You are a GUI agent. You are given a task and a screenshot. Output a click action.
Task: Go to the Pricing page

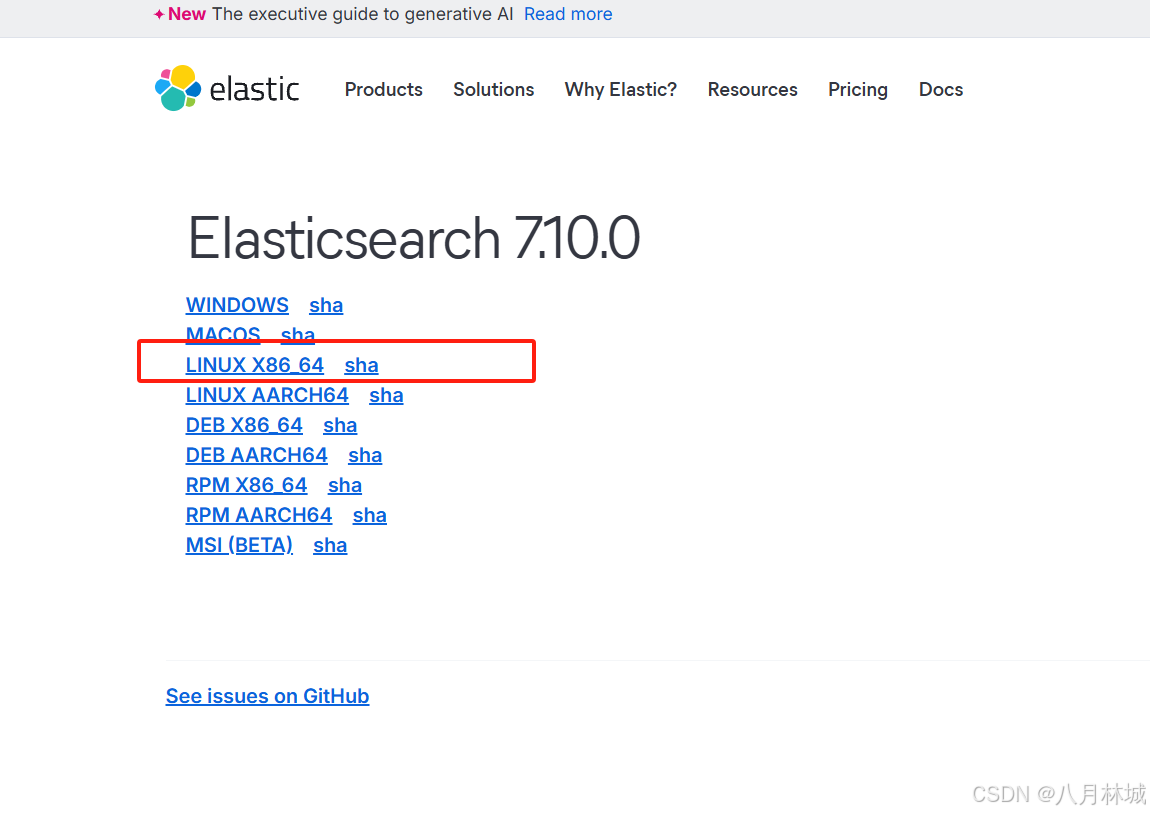point(858,89)
